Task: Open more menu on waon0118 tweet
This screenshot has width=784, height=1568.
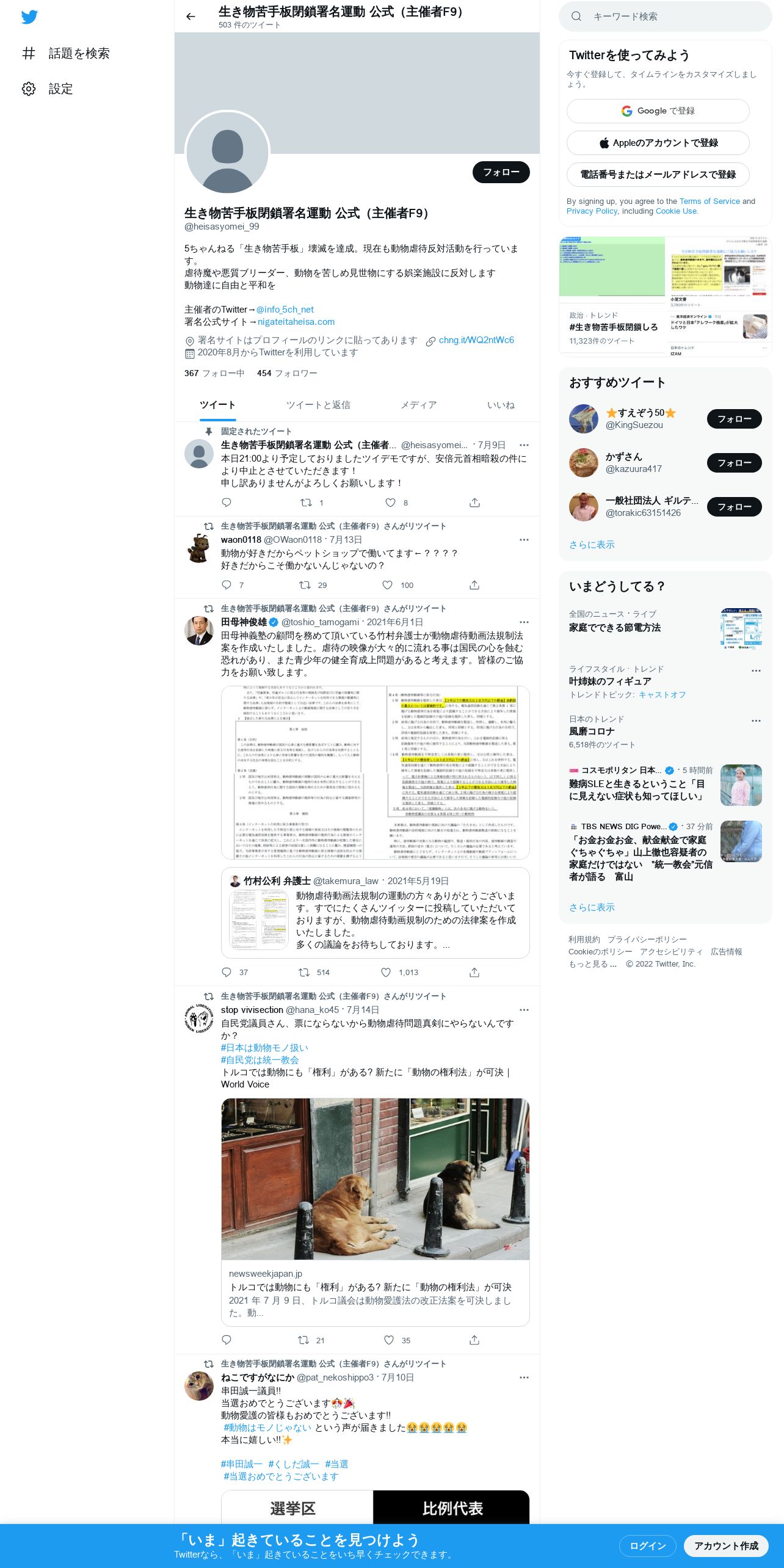Action: pyautogui.click(x=524, y=540)
